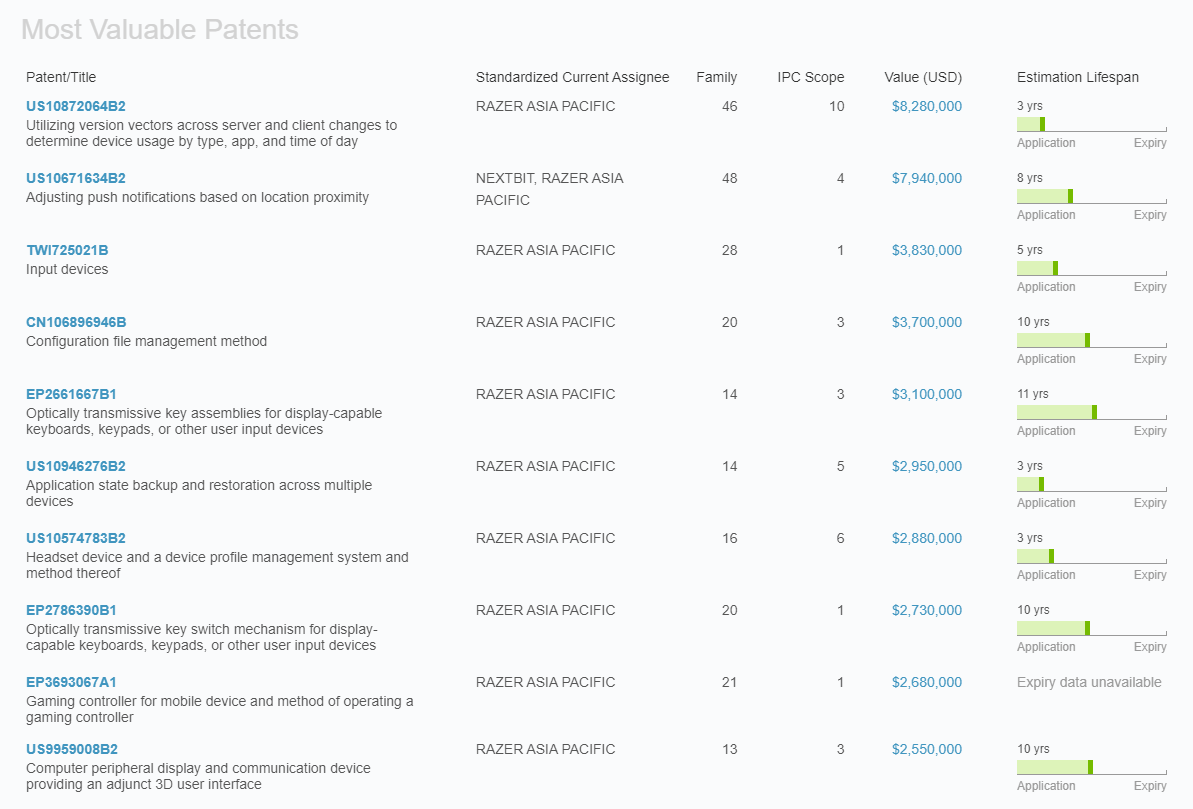The image size is (1193, 809).
Task: Select gaming controller patent EP3693067A1
Action: point(69,681)
